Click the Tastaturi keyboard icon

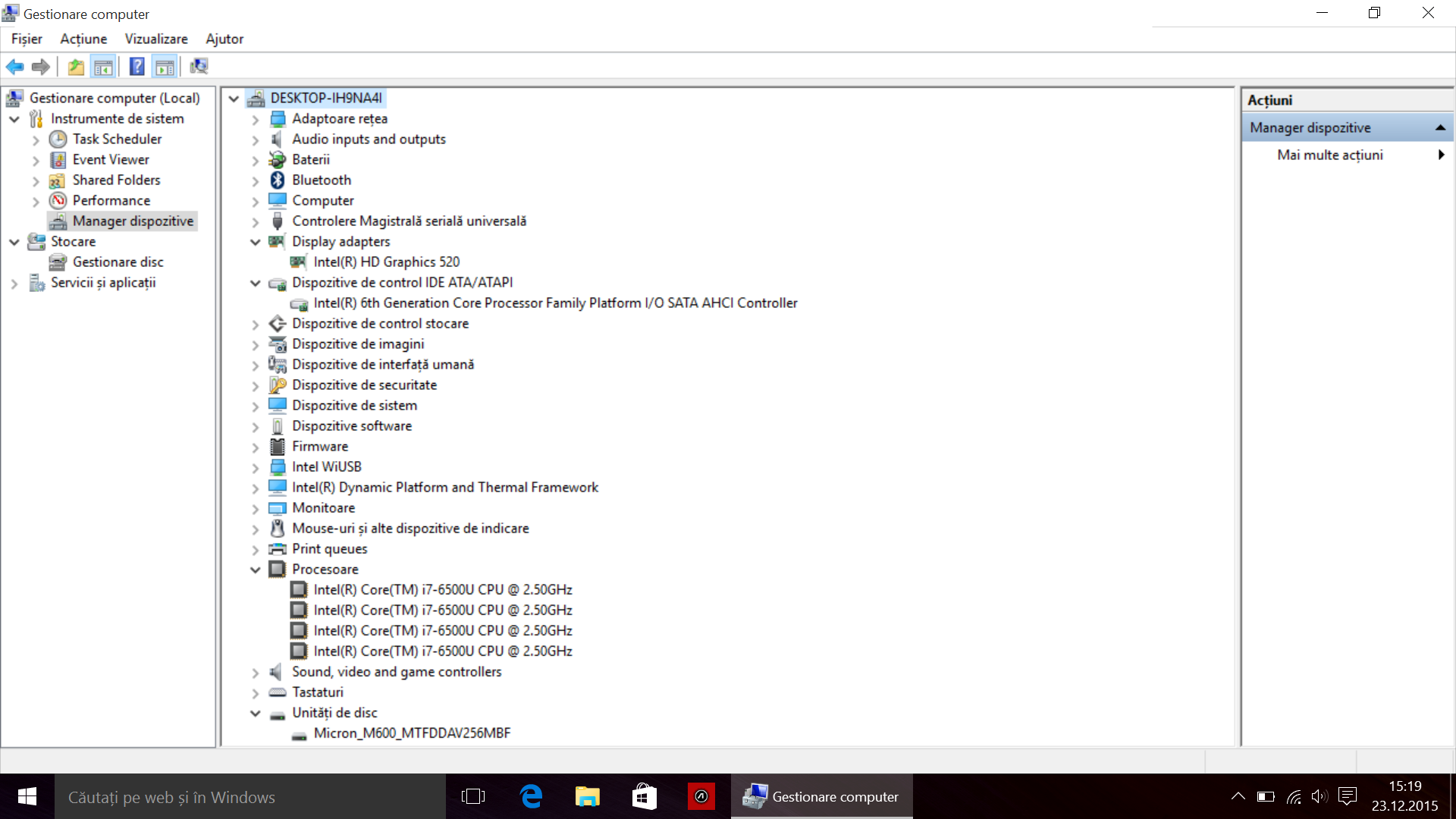point(278,692)
